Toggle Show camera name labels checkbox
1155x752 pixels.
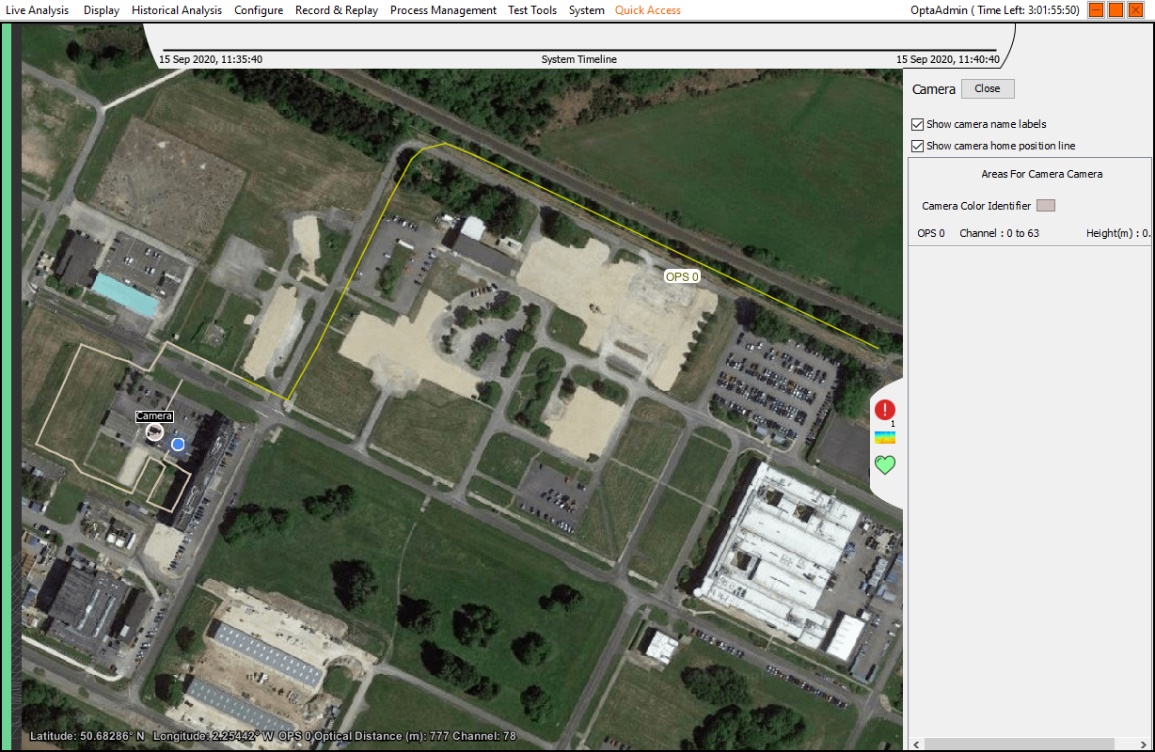coord(918,125)
